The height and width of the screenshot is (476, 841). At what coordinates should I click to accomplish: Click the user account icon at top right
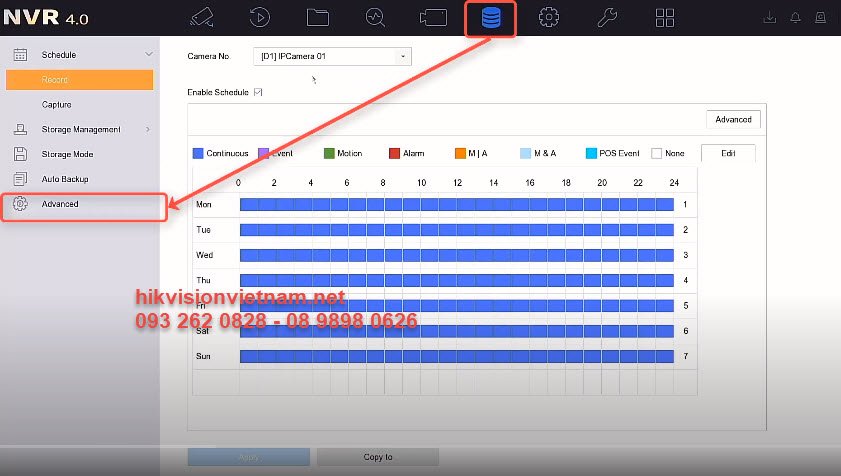click(x=820, y=18)
